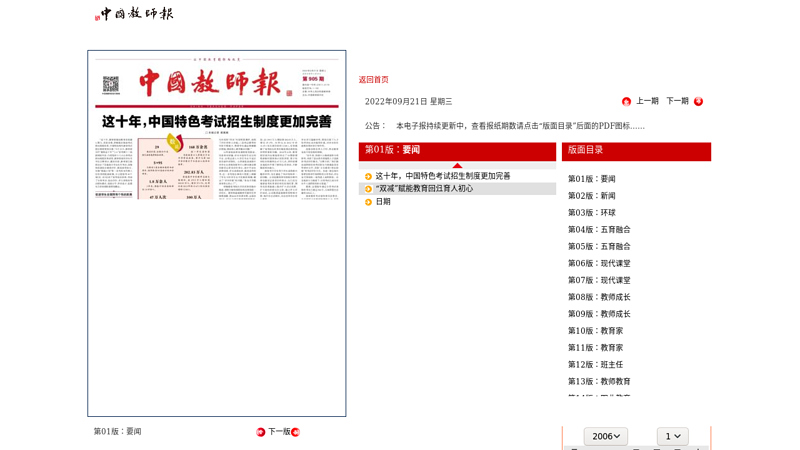Open the 2006 year dropdown
The image size is (800, 450).
[606, 436]
